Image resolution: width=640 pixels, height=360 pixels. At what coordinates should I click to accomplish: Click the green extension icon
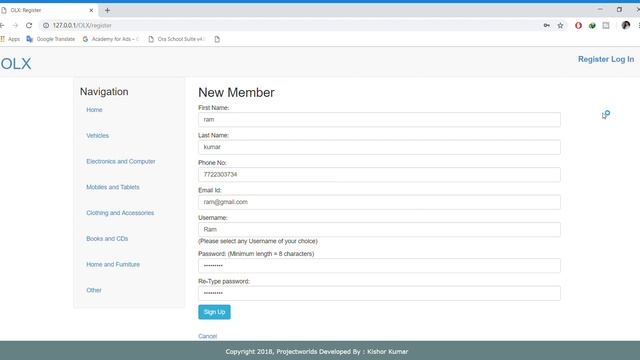(x=592, y=25)
